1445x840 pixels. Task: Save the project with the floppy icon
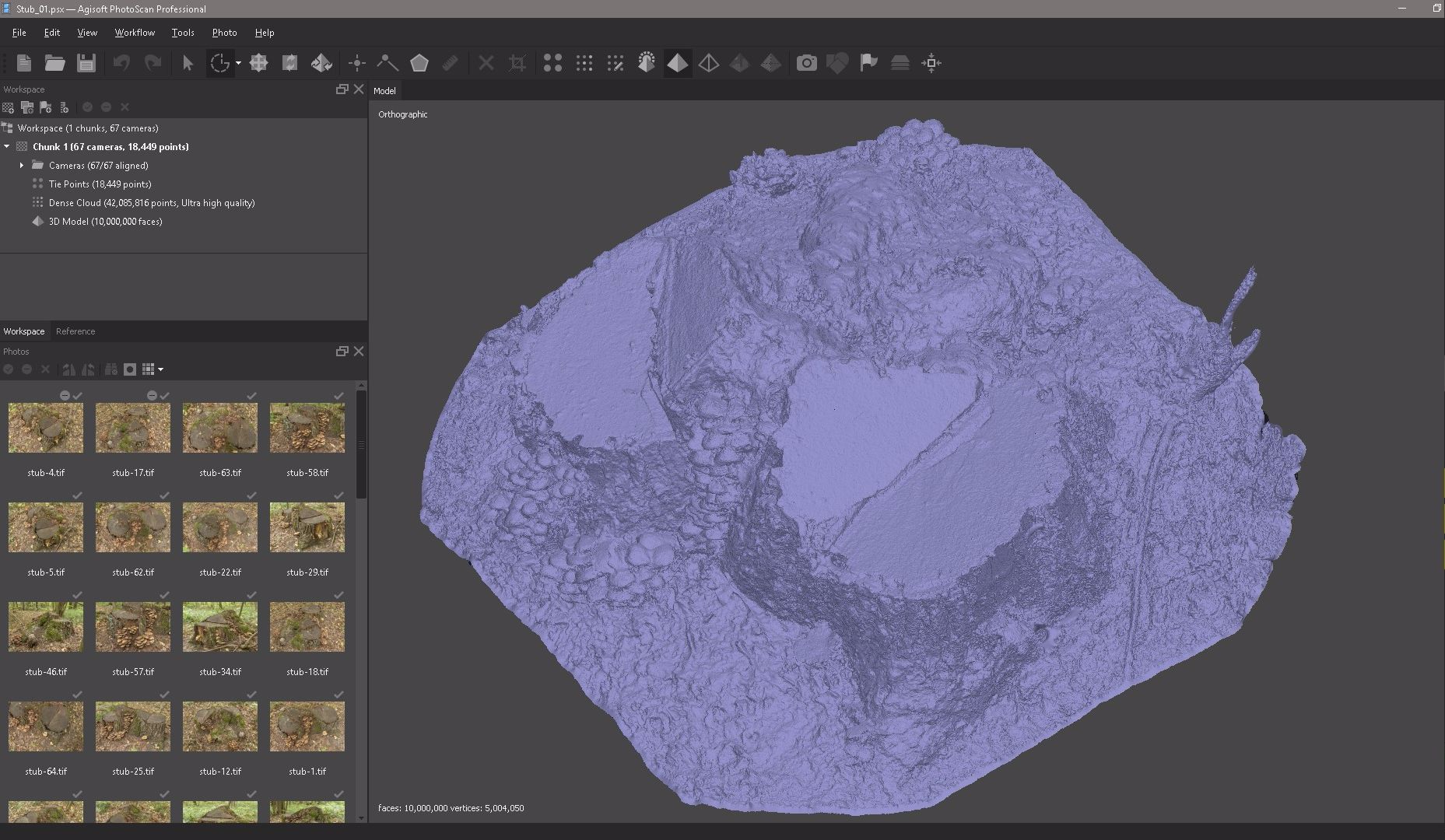[86, 63]
